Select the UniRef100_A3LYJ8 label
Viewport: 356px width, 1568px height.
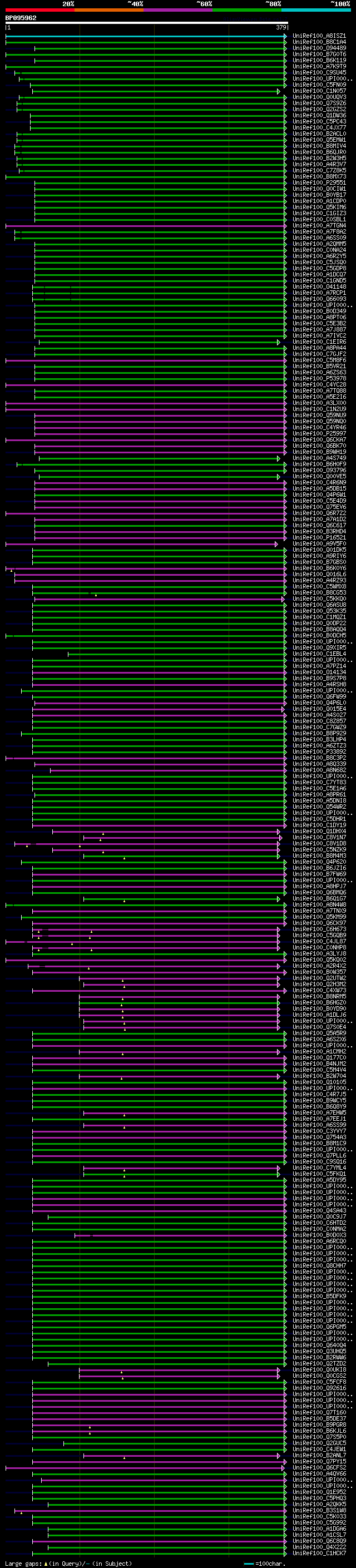click(x=319, y=954)
